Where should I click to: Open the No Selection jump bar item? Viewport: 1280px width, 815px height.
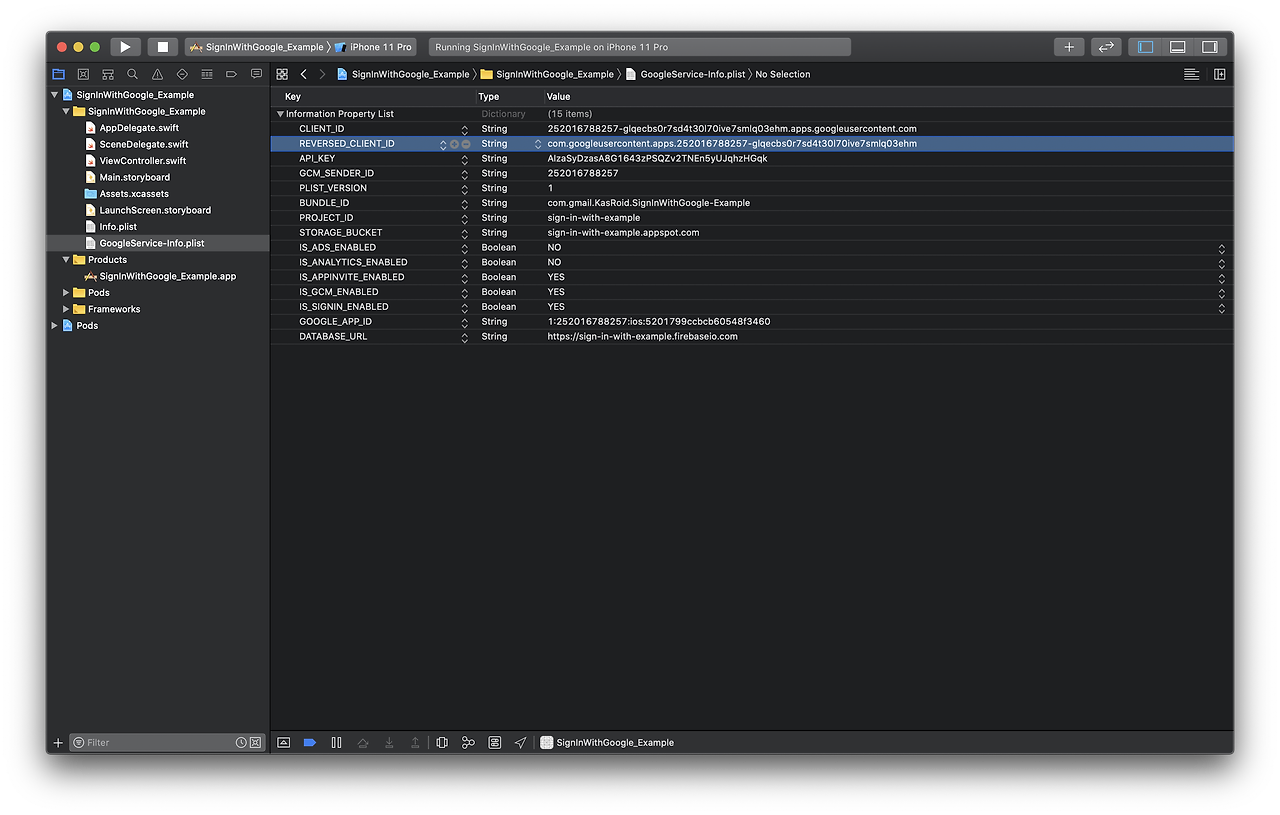[x=783, y=74]
